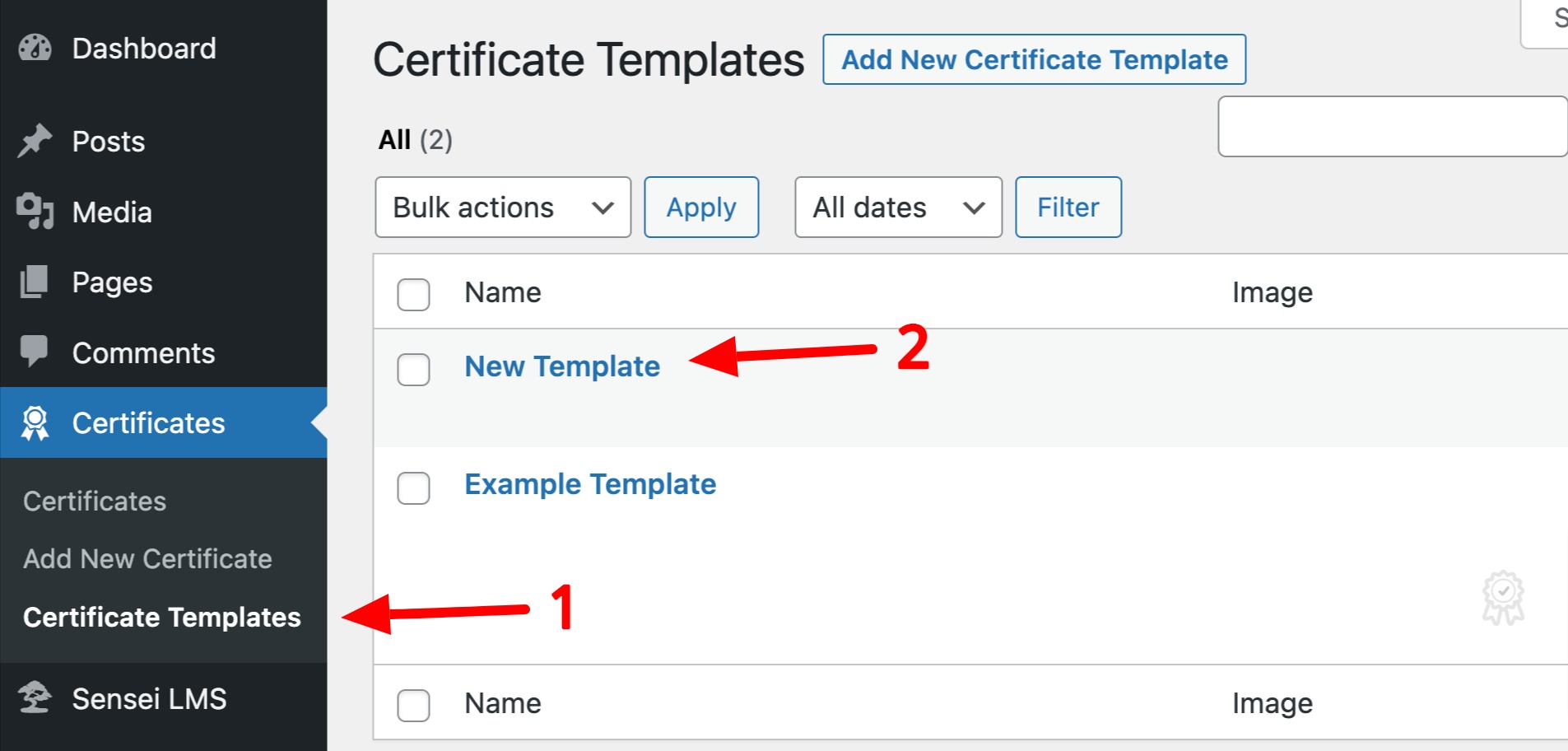The width and height of the screenshot is (1568, 751).
Task: Click the Comments speech bubble icon
Action: click(x=35, y=352)
